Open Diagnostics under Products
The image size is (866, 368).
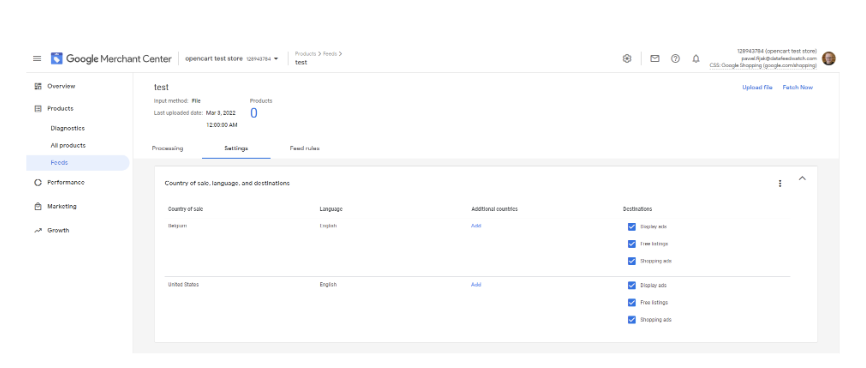[67, 128]
